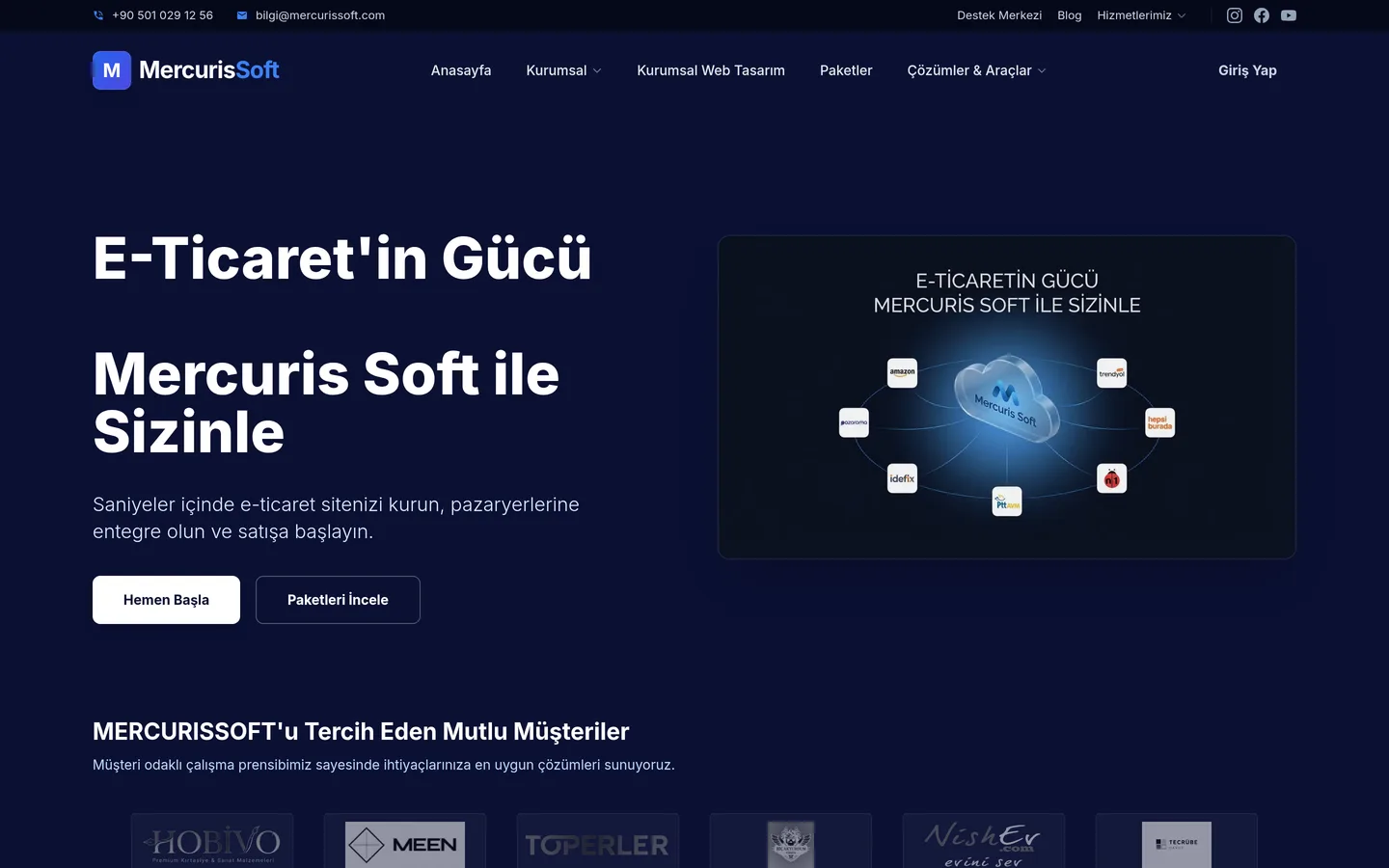
Task: Click Giriş Yap to log in
Action: click(x=1247, y=70)
